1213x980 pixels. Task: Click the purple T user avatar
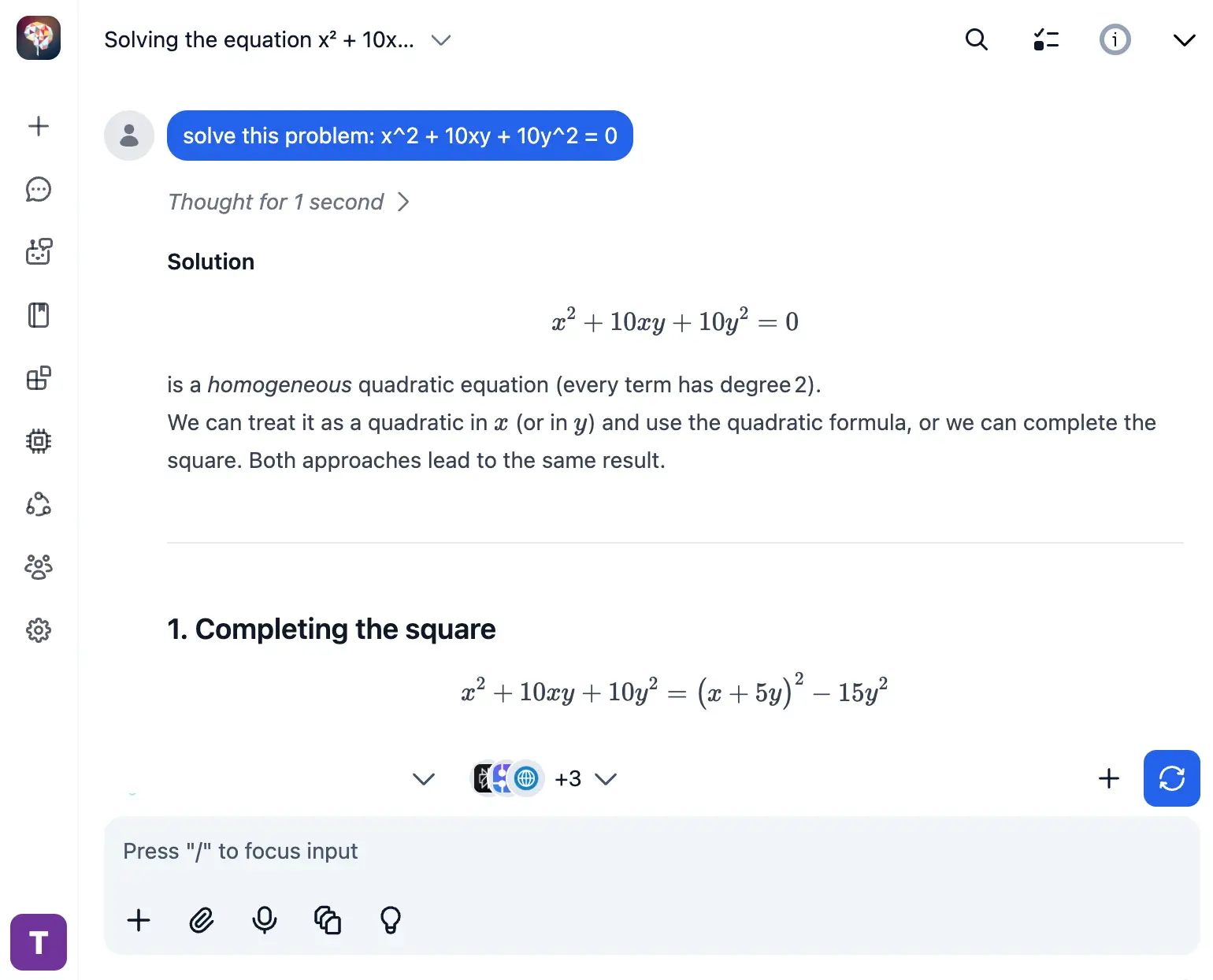coord(39,942)
